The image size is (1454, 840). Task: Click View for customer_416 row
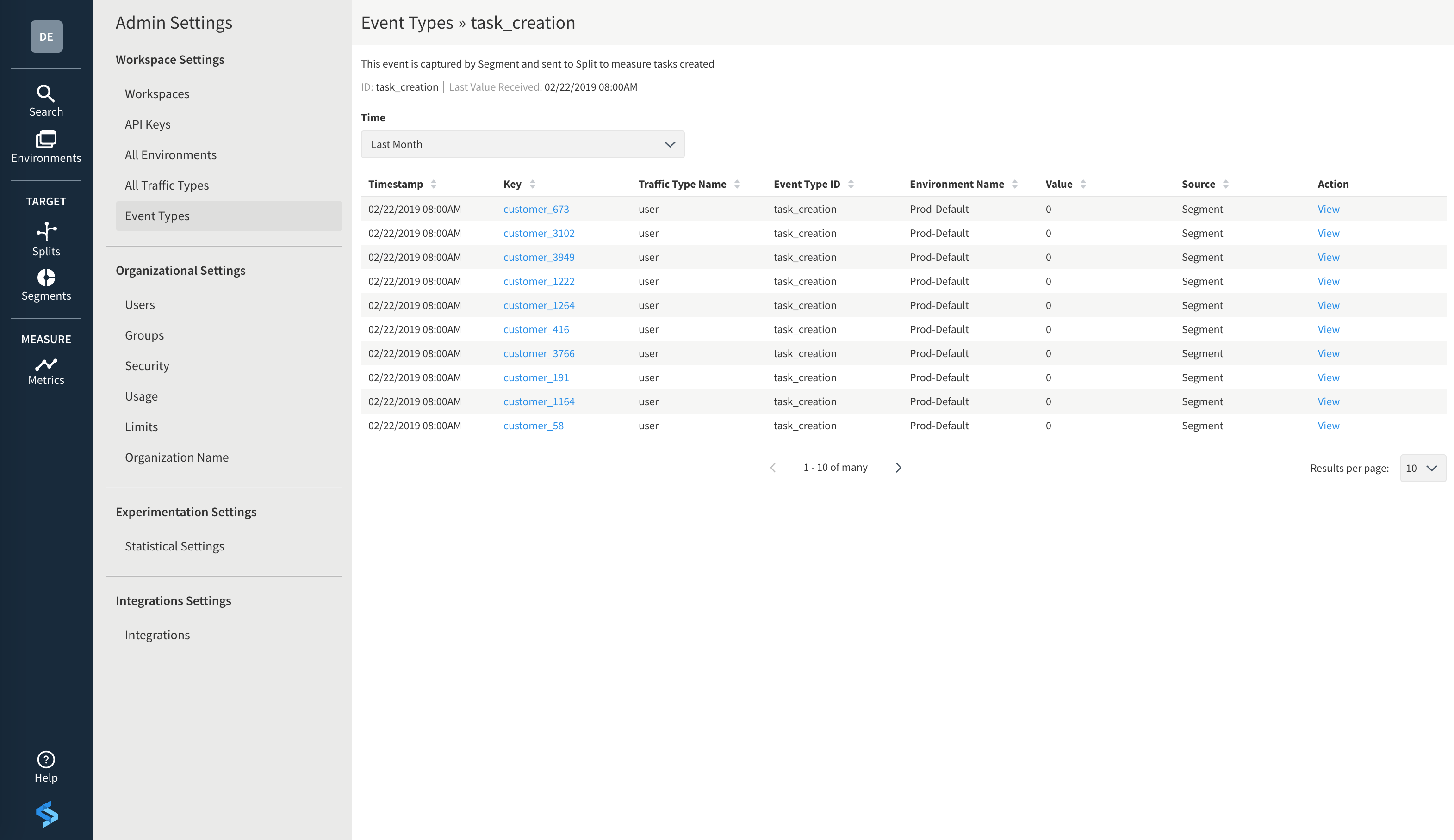(1328, 329)
